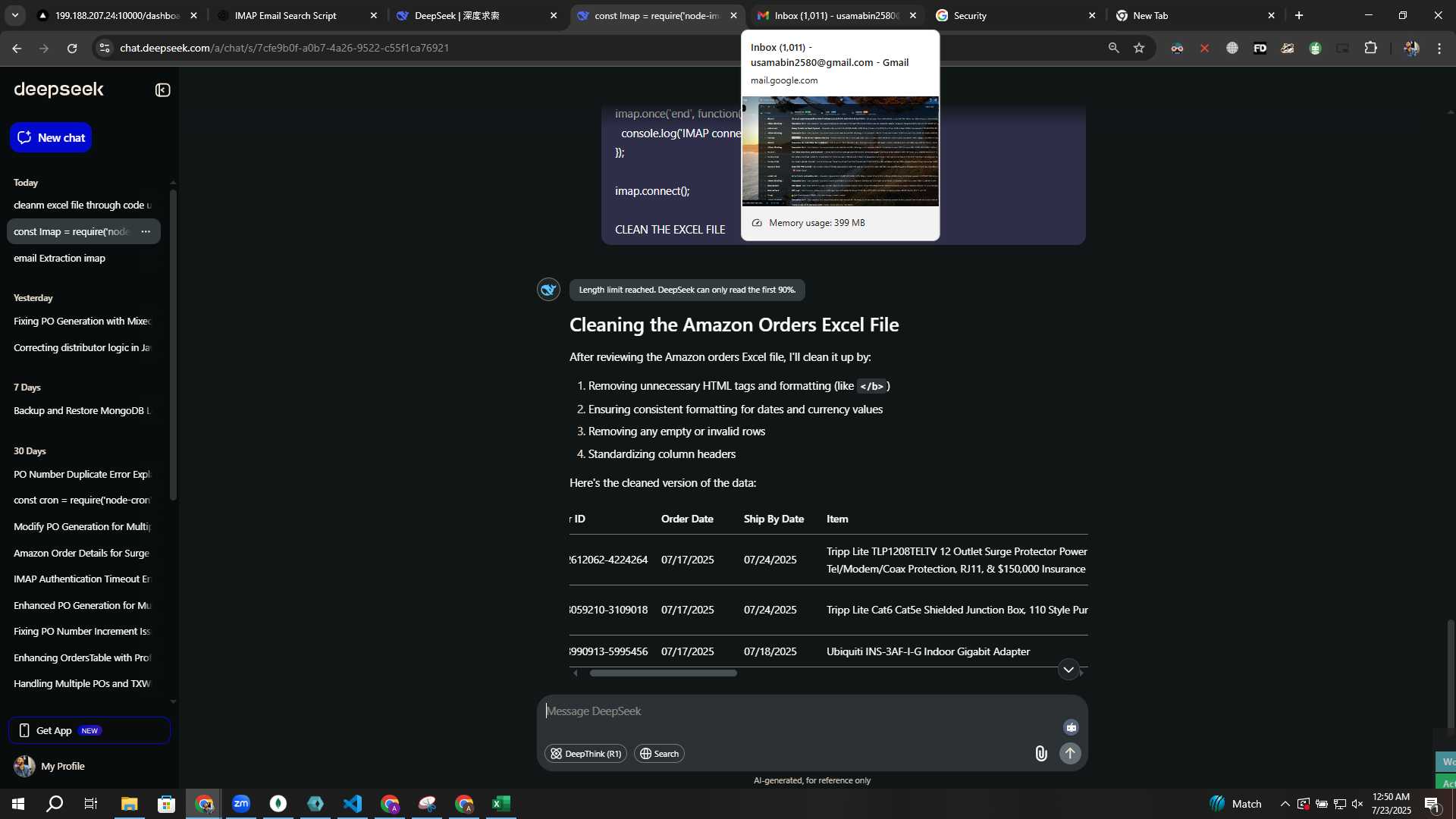
Task: Open 'PO Number Duplicate Error' chat
Action: (x=83, y=474)
